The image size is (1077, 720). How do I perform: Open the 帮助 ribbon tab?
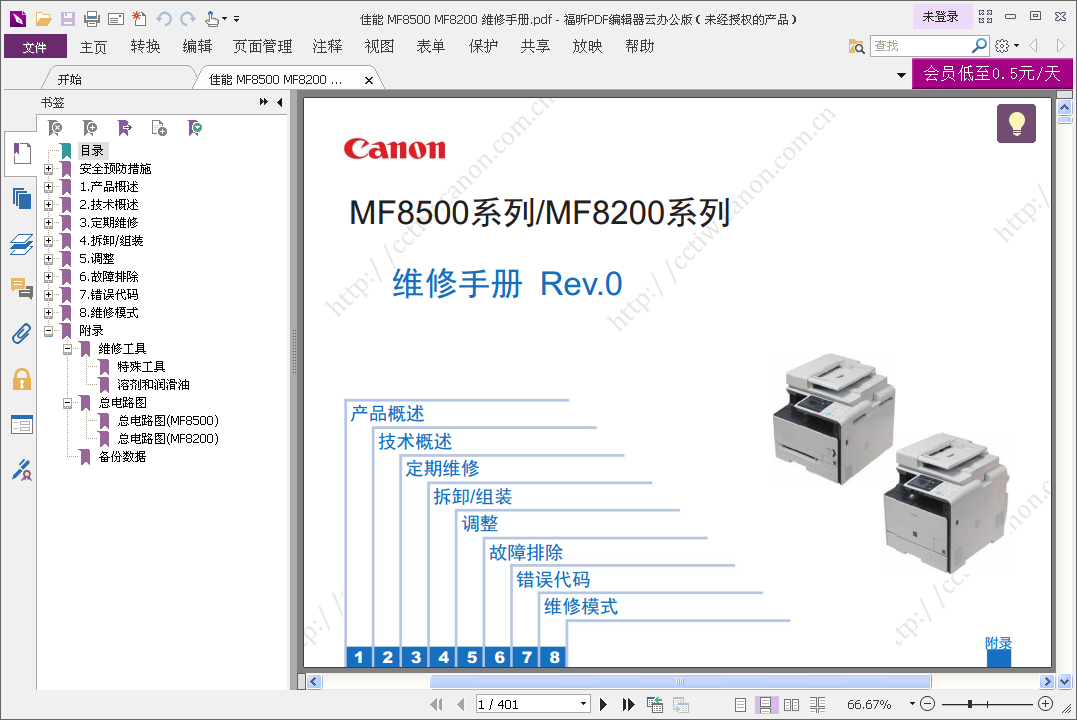coord(639,47)
